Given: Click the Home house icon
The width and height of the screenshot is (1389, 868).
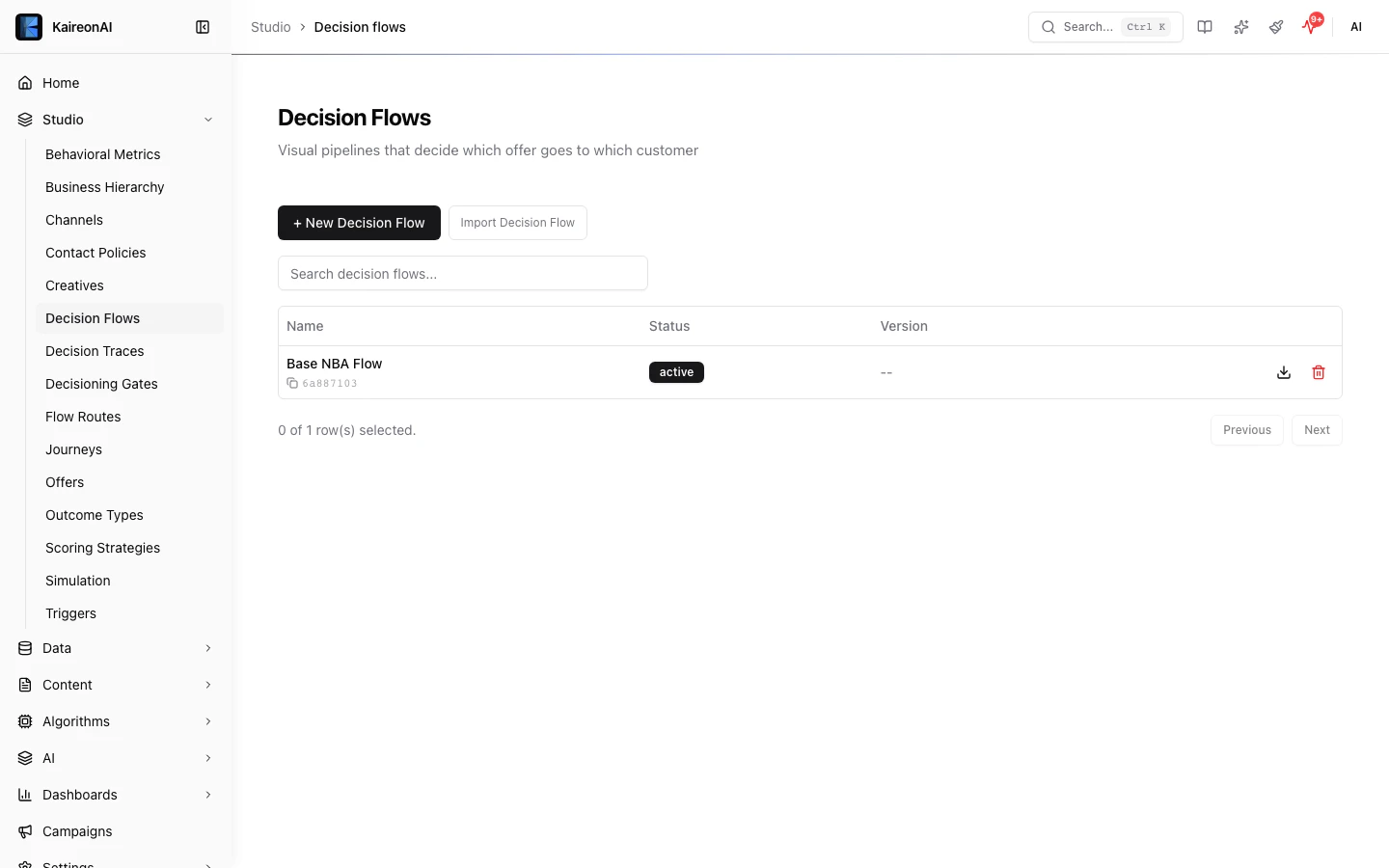Looking at the screenshot, I should (x=25, y=83).
